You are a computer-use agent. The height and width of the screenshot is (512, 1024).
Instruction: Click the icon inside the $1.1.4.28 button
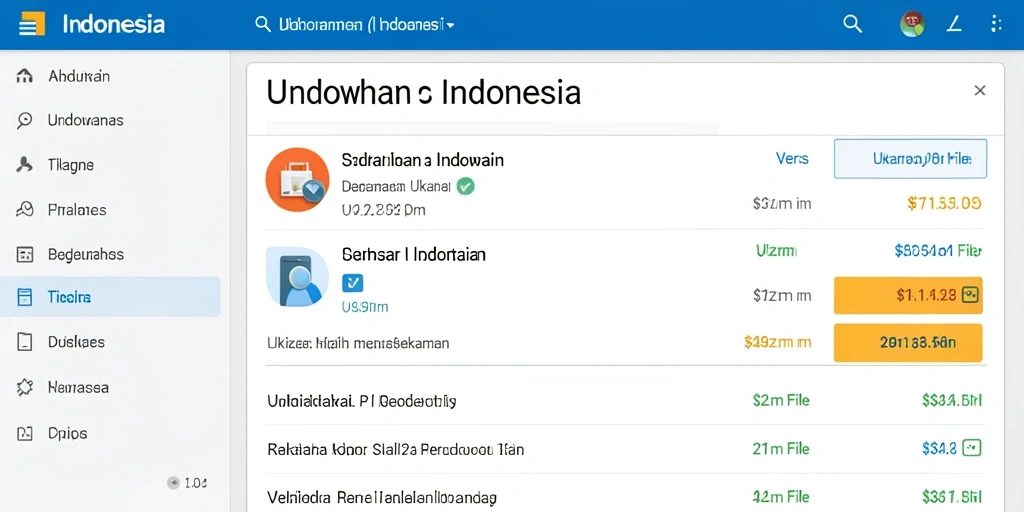[971, 295]
